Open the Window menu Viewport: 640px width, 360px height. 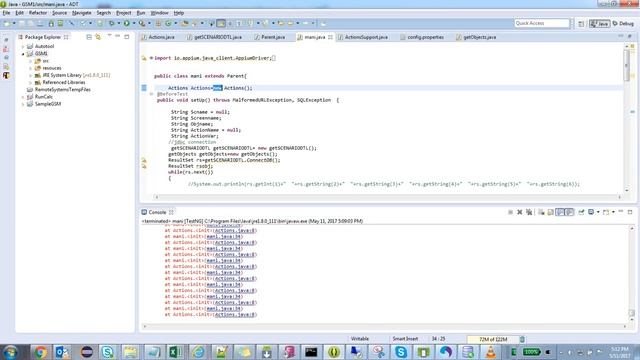click(160, 13)
